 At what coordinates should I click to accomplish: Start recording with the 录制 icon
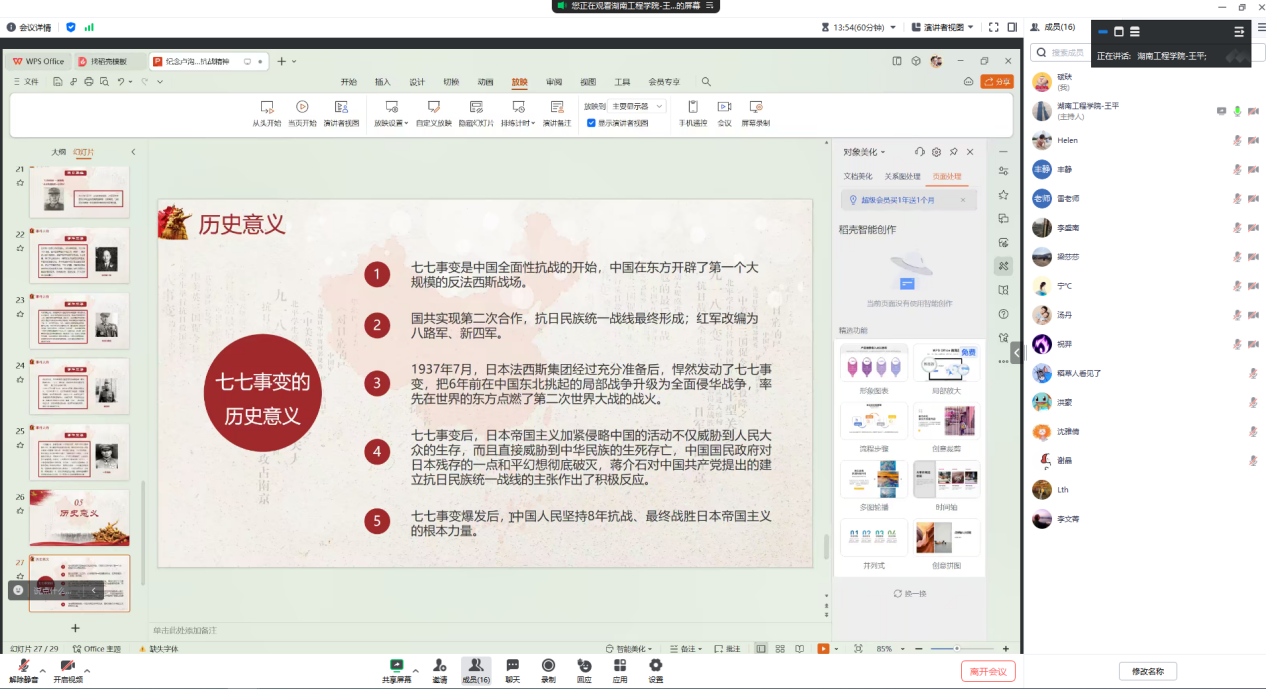(548, 665)
